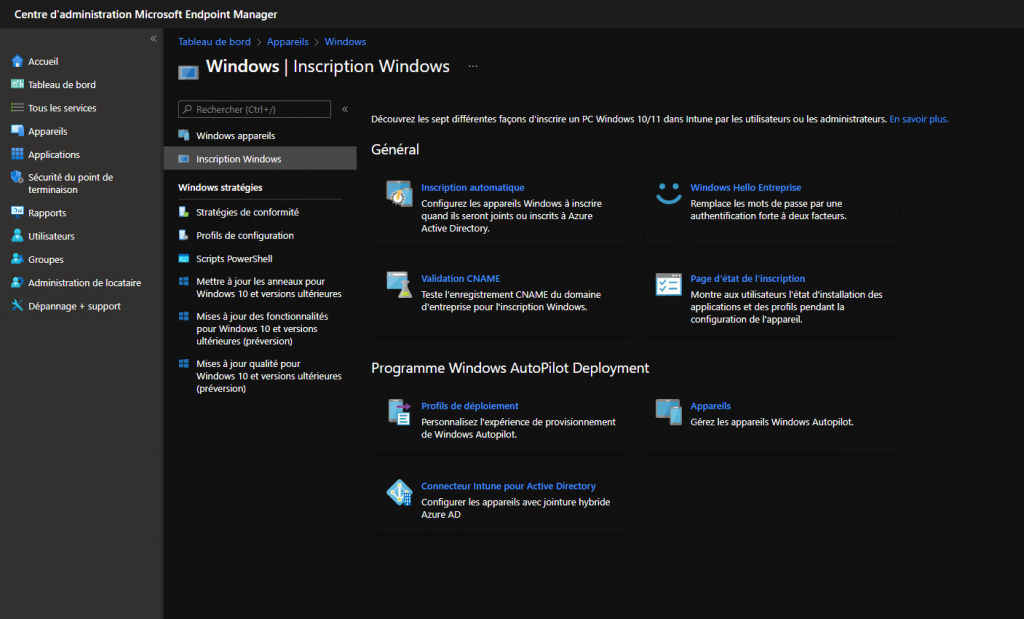Click the Administration de locataire icon
The width and height of the screenshot is (1024, 619).
18,282
